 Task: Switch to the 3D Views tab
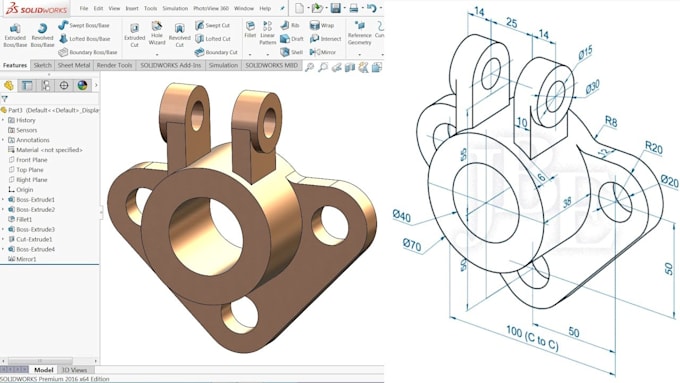[x=74, y=370]
